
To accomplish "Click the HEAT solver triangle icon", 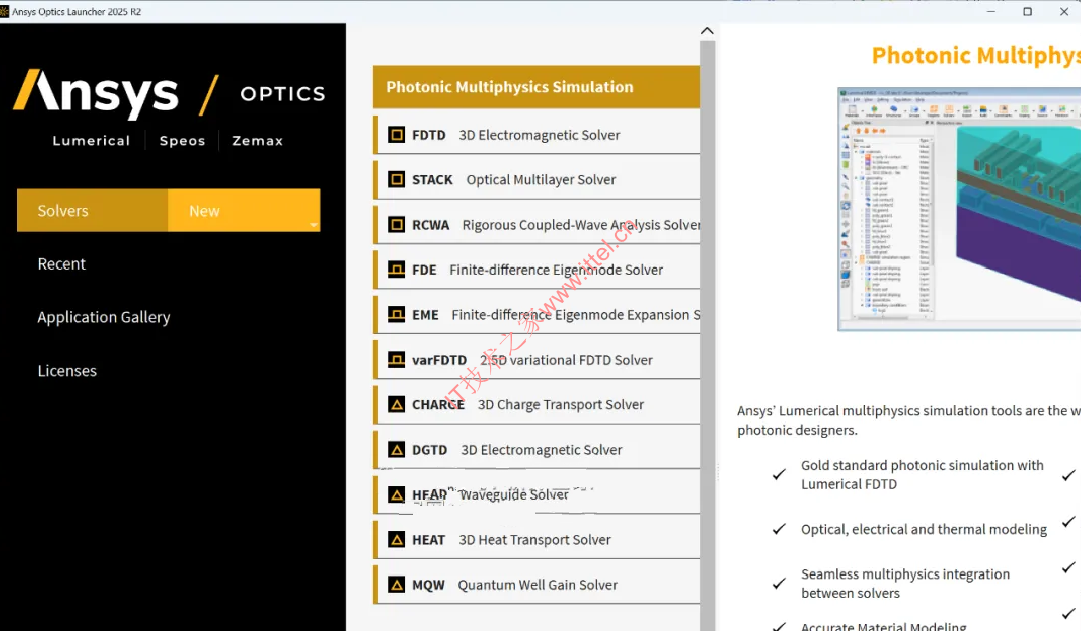I will pyautogui.click(x=396, y=540).
